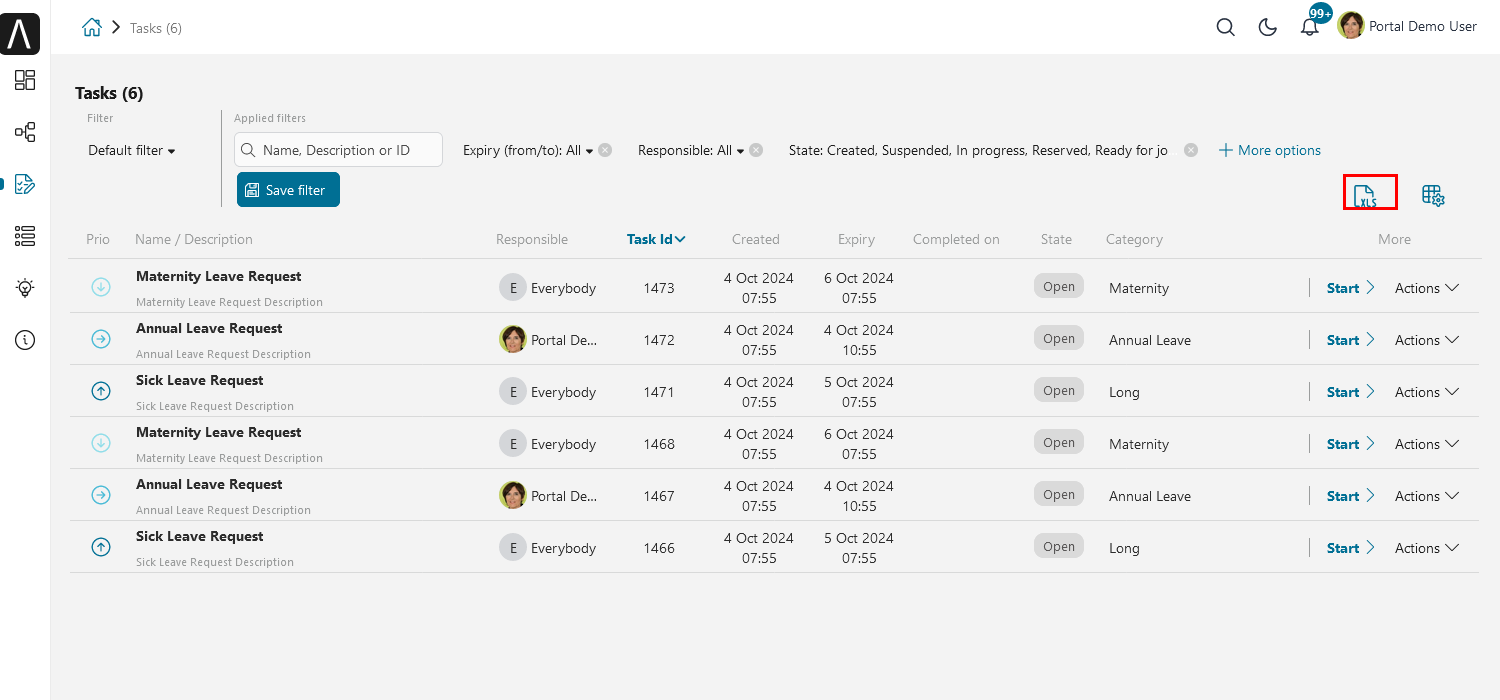Viewport: 1500px width, 700px height.
Task: Sort by Task Id column
Action: (x=656, y=239)
